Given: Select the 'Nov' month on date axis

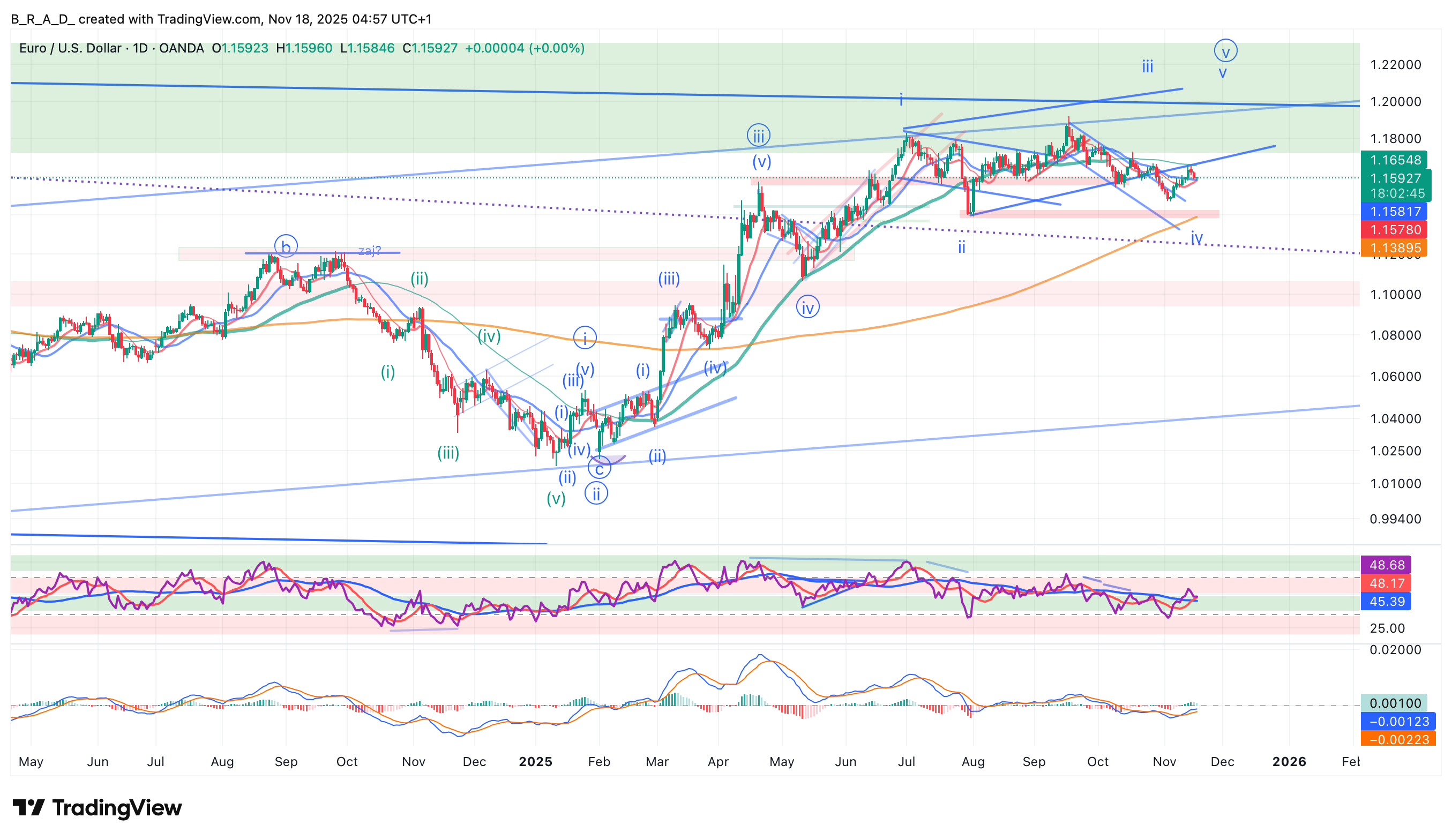Looking at the screenshot, I should click(1164, 762).
